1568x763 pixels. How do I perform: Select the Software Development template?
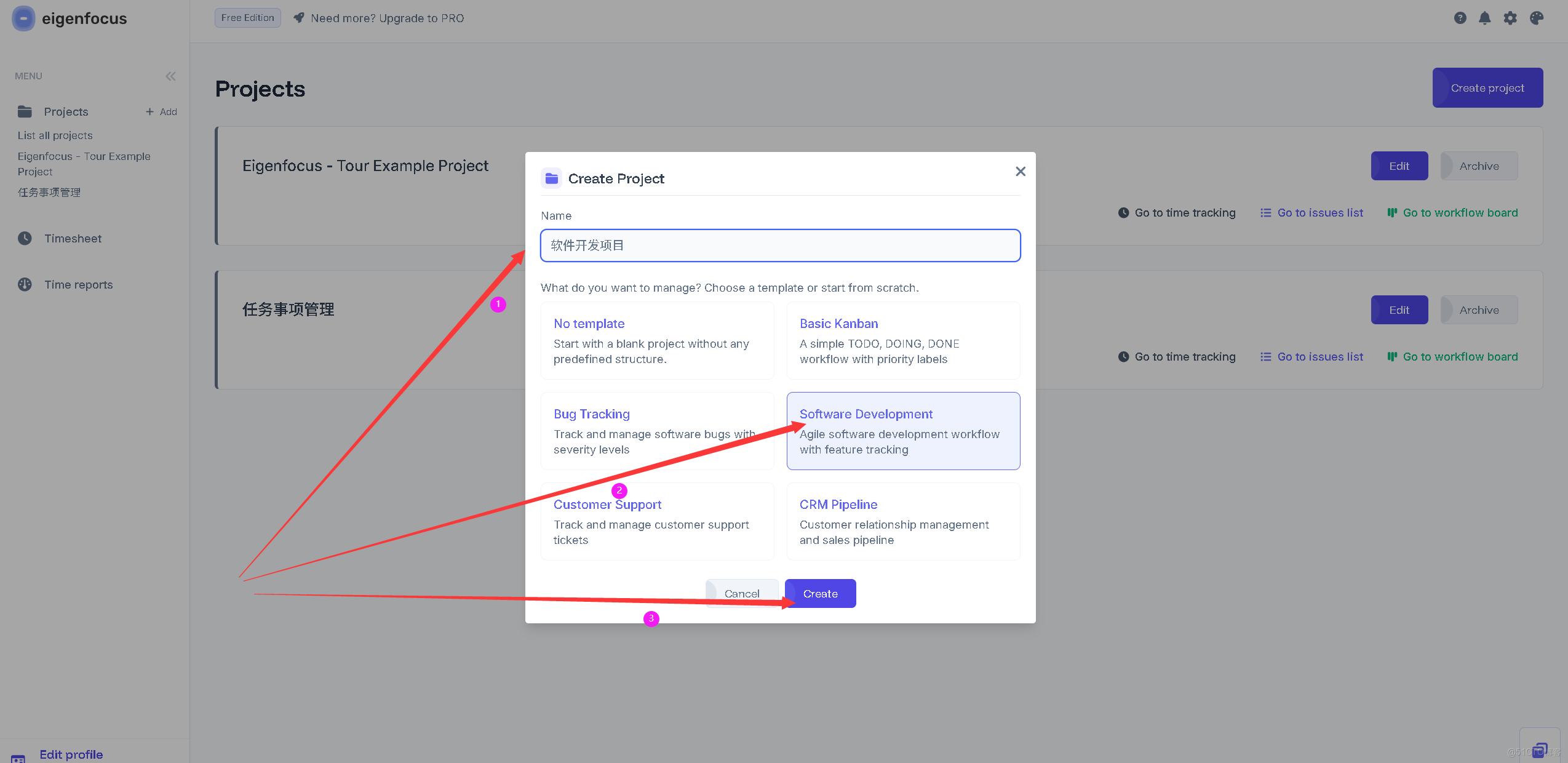coord(902,431)
